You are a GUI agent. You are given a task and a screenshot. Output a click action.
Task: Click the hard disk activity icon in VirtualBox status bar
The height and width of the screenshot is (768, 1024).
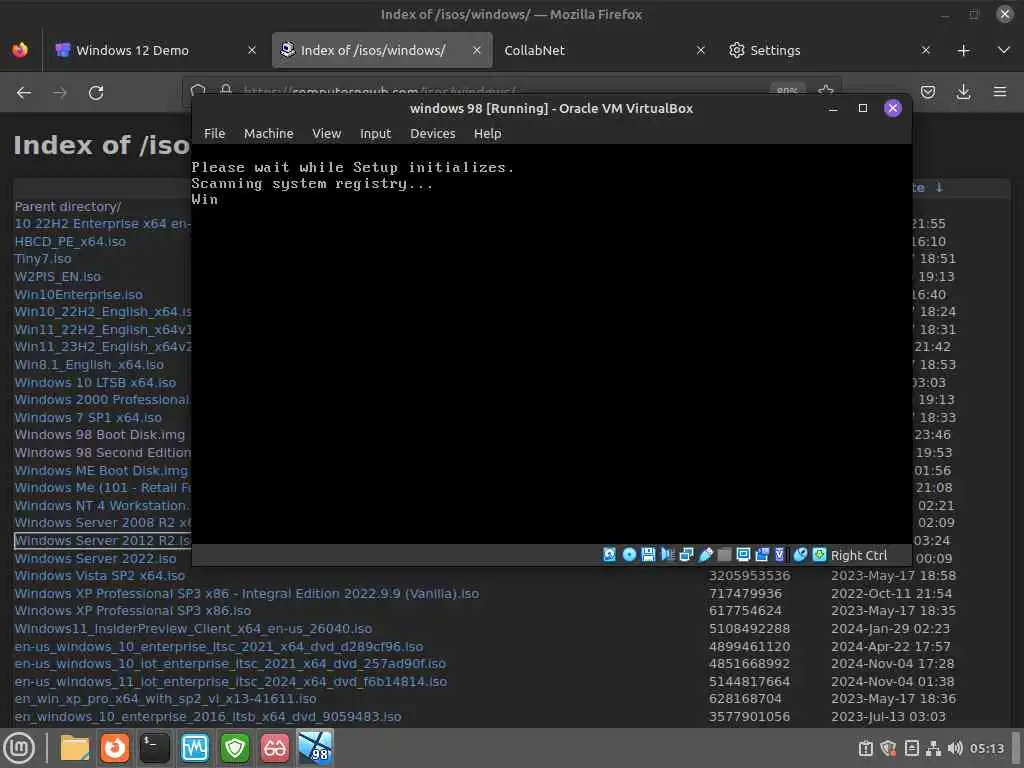[609, 554]
